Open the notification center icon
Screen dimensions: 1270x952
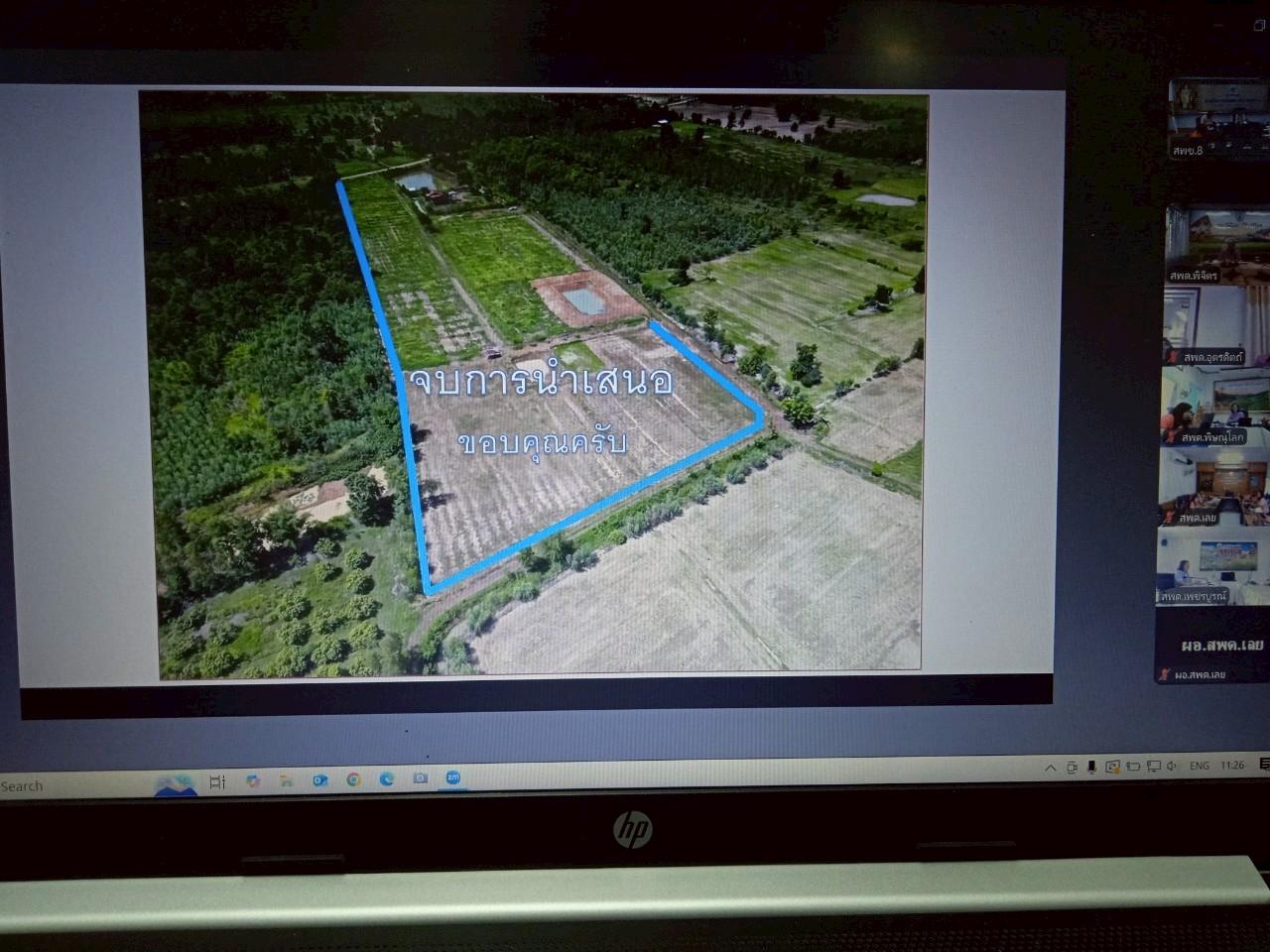coord(1264,765)
